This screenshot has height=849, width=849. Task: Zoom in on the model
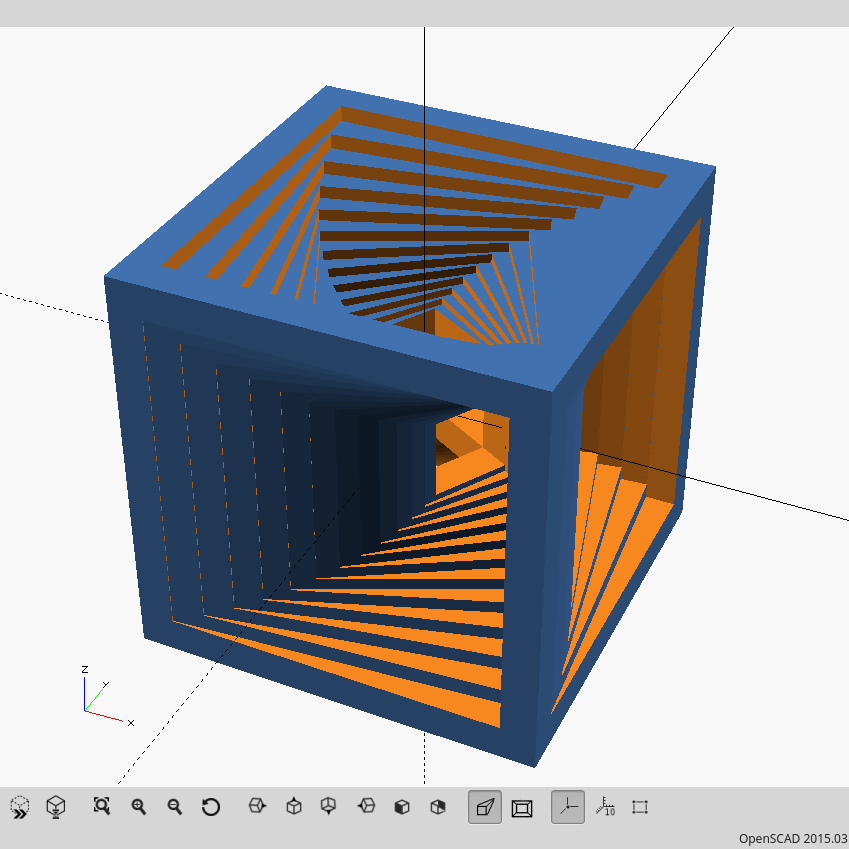click(138, 807)
